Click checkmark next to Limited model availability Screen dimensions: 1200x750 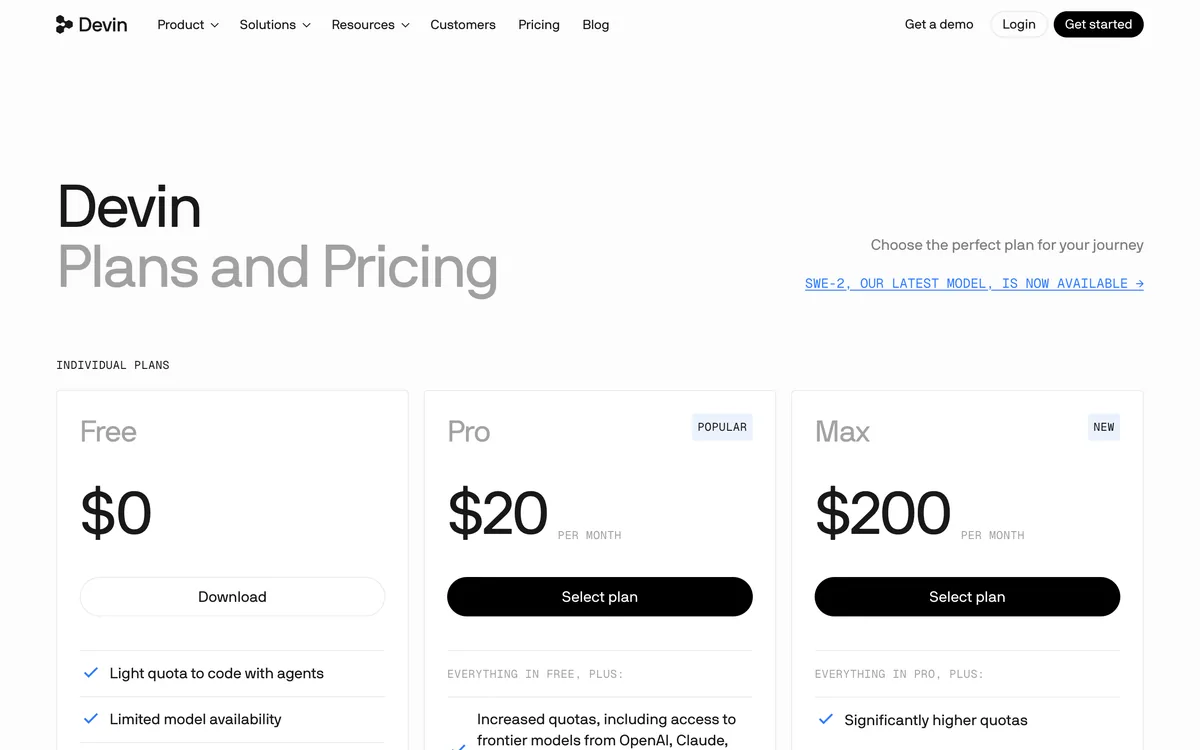pos(91,719)
